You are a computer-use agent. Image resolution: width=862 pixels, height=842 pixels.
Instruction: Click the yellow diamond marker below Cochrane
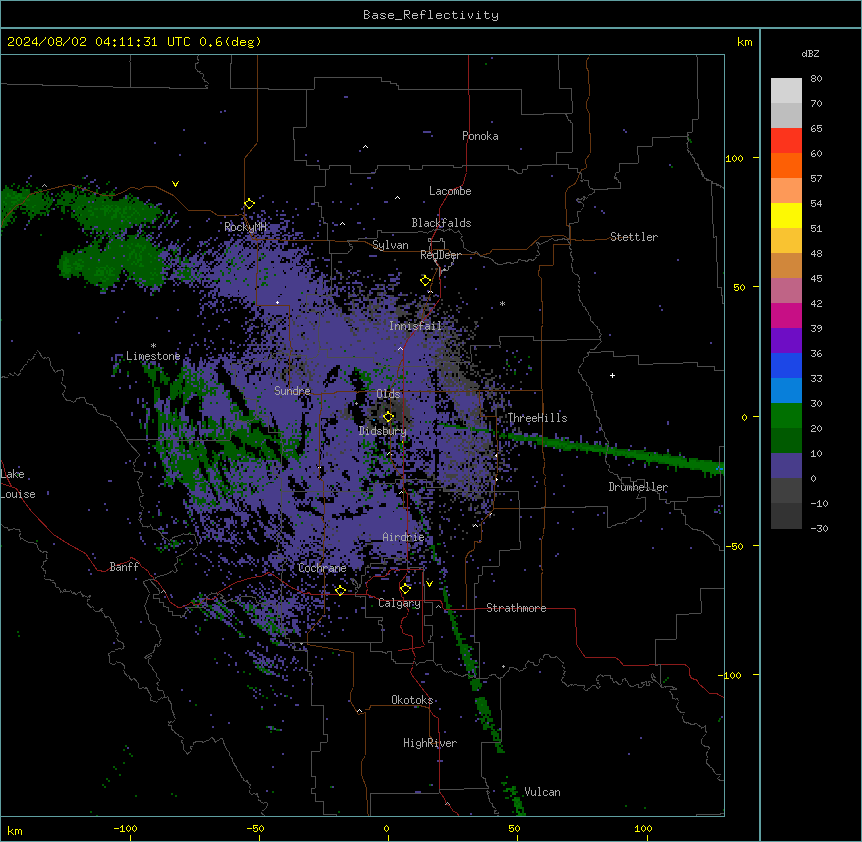[x=340, y=590]
